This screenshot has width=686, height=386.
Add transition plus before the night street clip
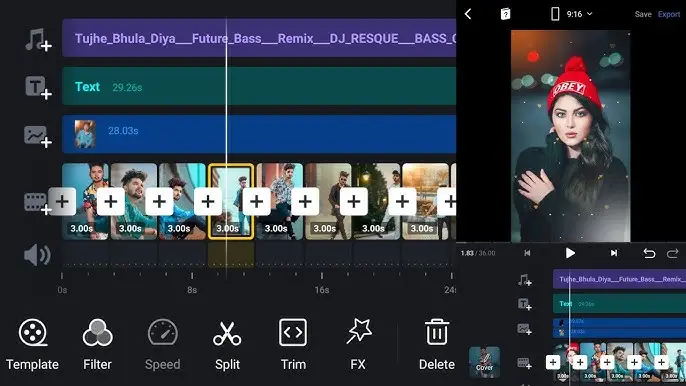(354, 201)
